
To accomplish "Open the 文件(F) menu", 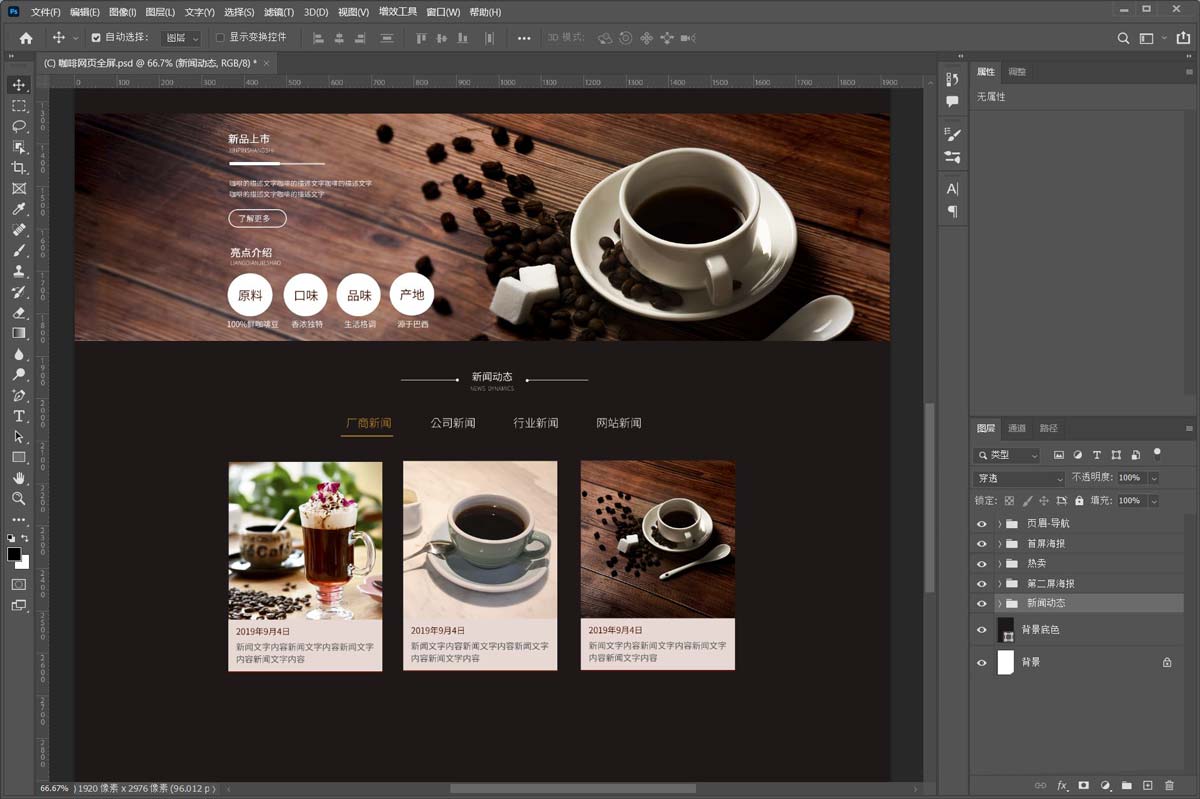I will coord(46,12).
